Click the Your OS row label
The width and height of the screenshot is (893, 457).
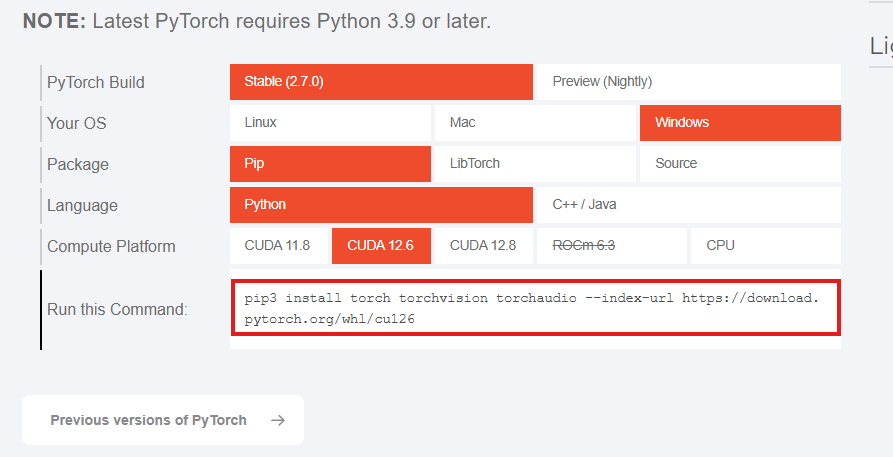(76, 123)
